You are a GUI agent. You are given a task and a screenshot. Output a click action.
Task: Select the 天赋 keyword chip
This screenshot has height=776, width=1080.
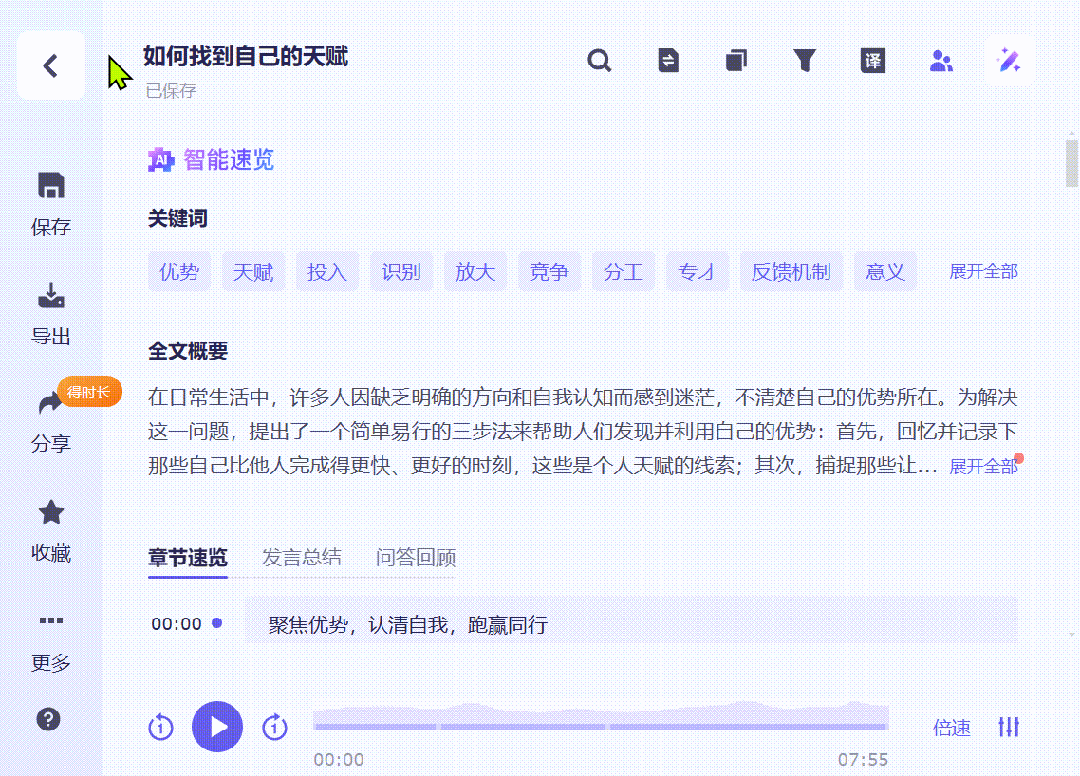coord(253,271)
